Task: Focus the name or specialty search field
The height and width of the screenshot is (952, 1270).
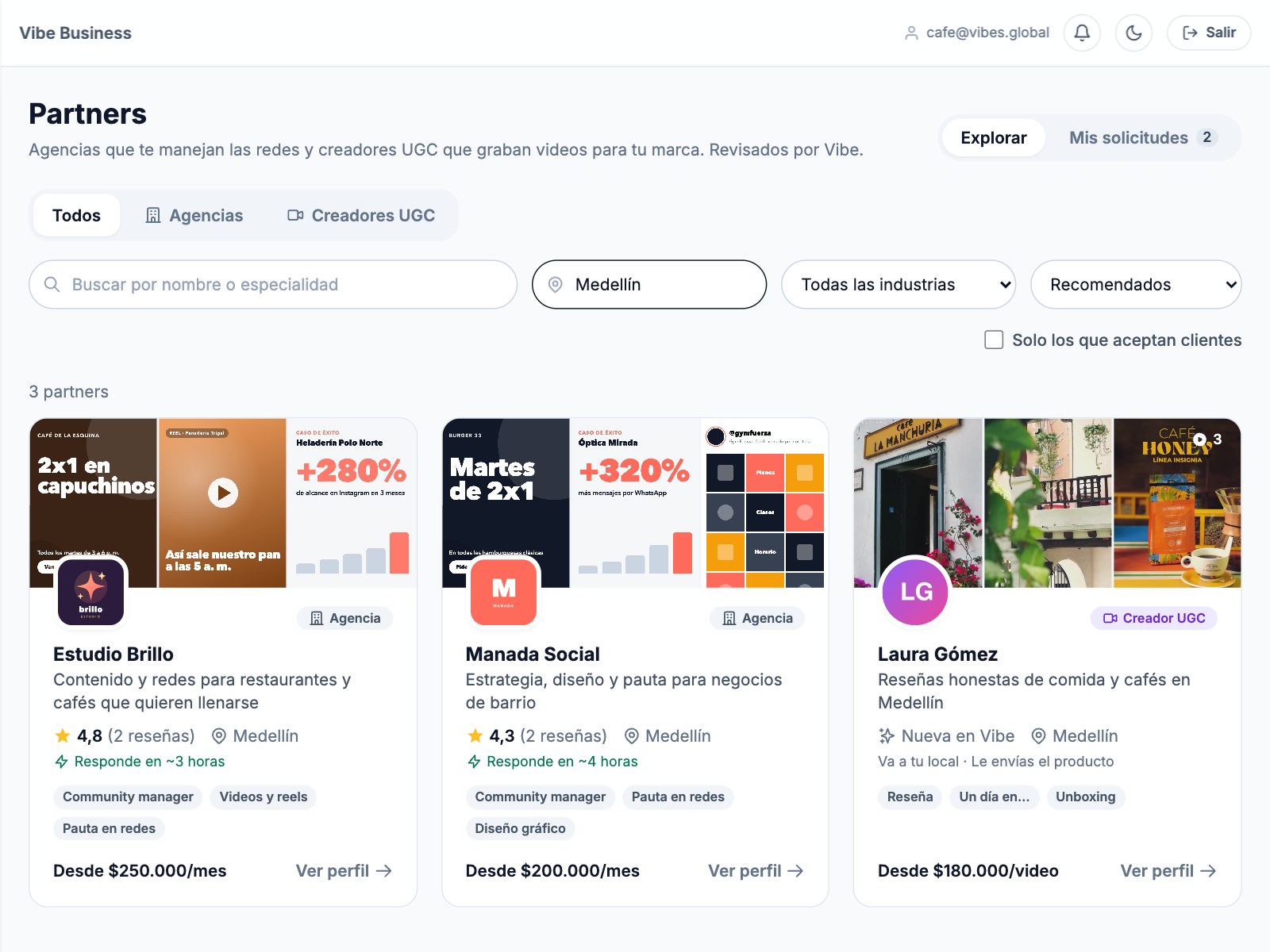Action: pos(273,285)
